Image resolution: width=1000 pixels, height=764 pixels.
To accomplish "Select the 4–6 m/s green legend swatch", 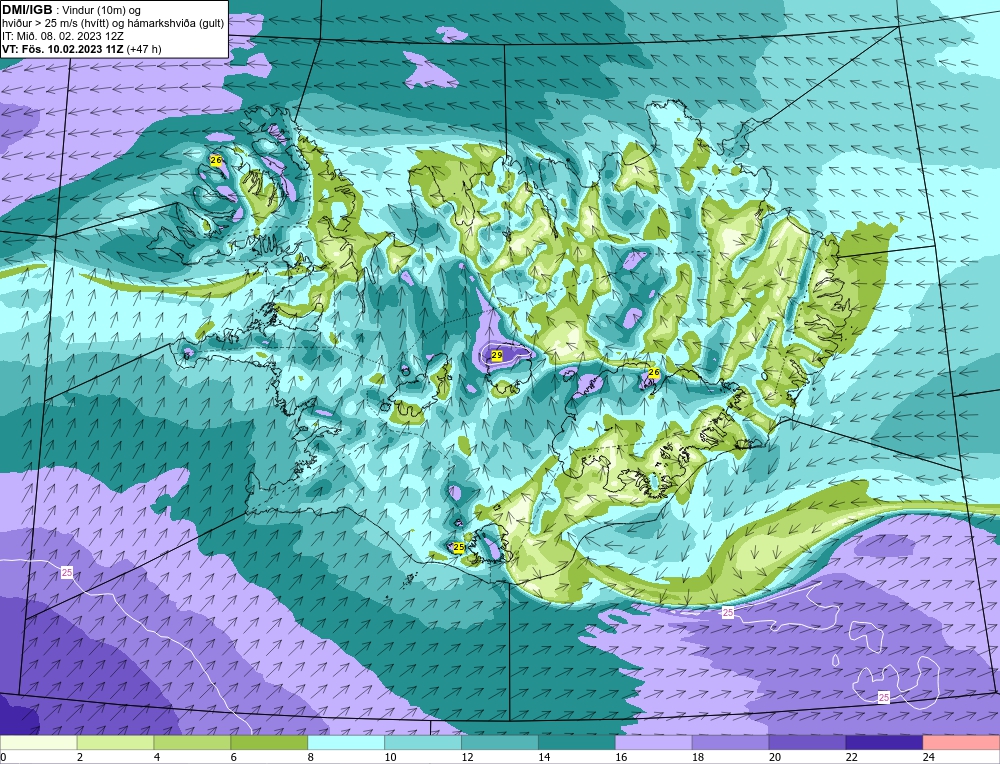I will point(192,743).
